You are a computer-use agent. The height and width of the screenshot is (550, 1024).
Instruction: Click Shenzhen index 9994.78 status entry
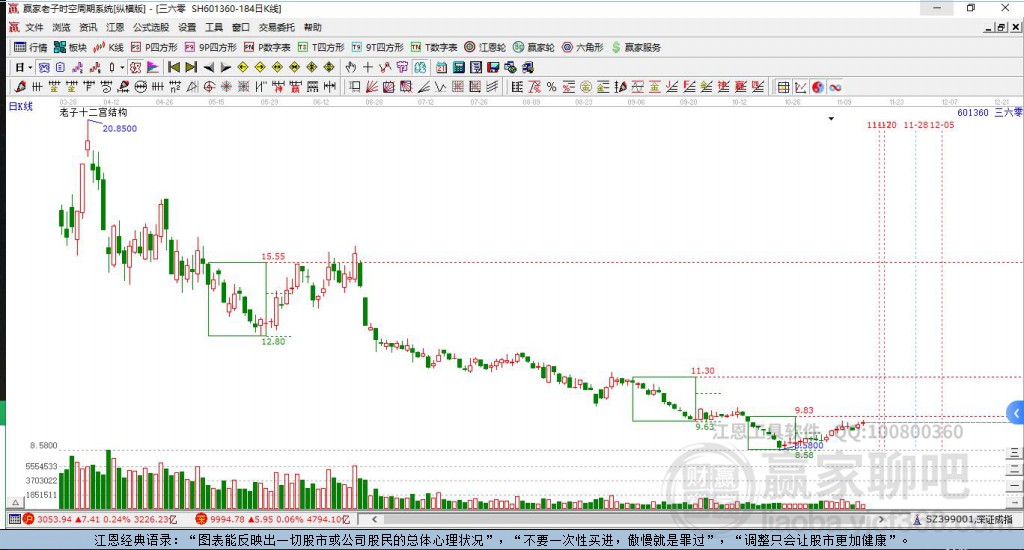(x=273, y=519)
